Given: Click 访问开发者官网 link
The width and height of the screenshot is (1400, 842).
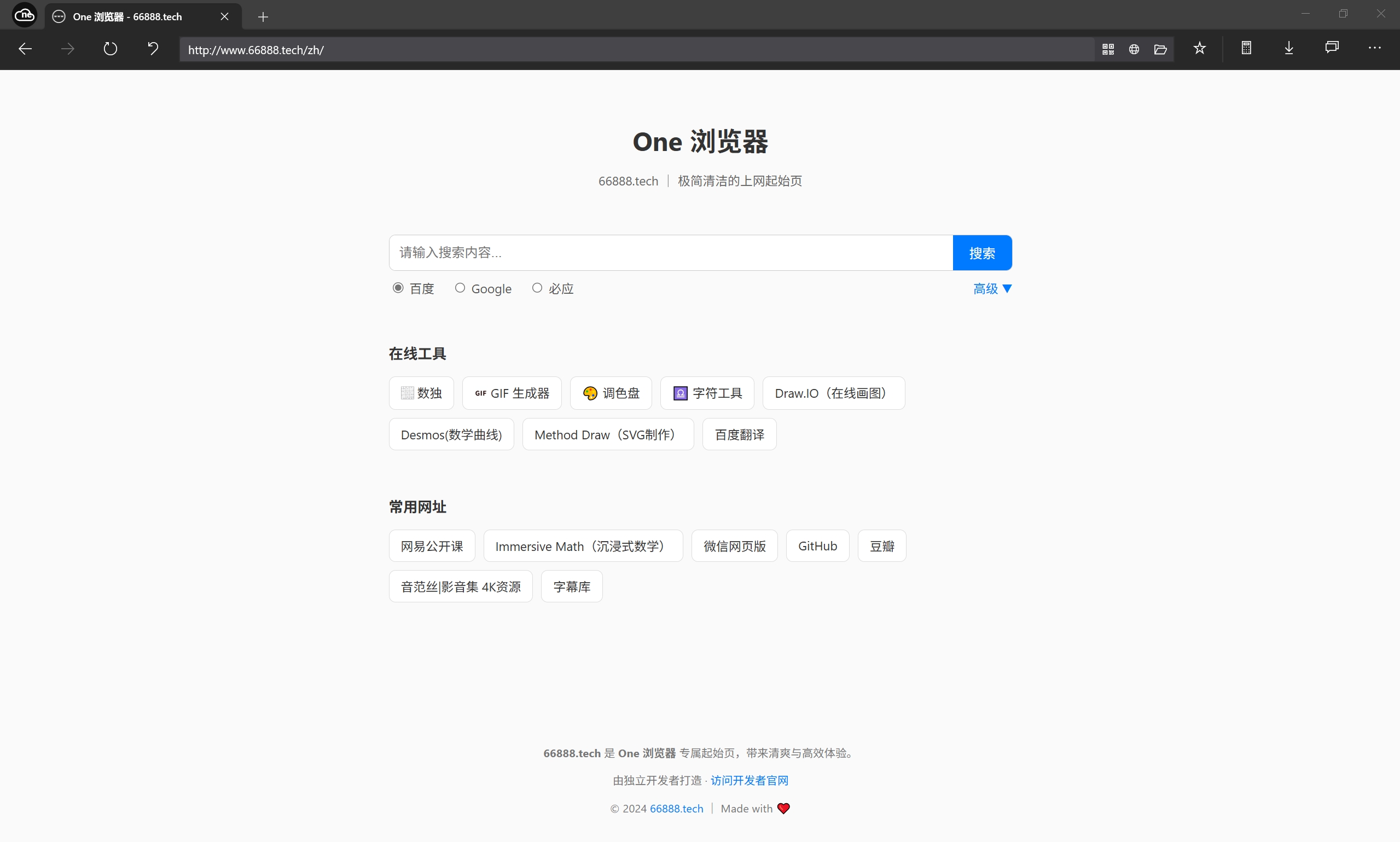Looking at the screenshot, I should (x=750, y=781).
